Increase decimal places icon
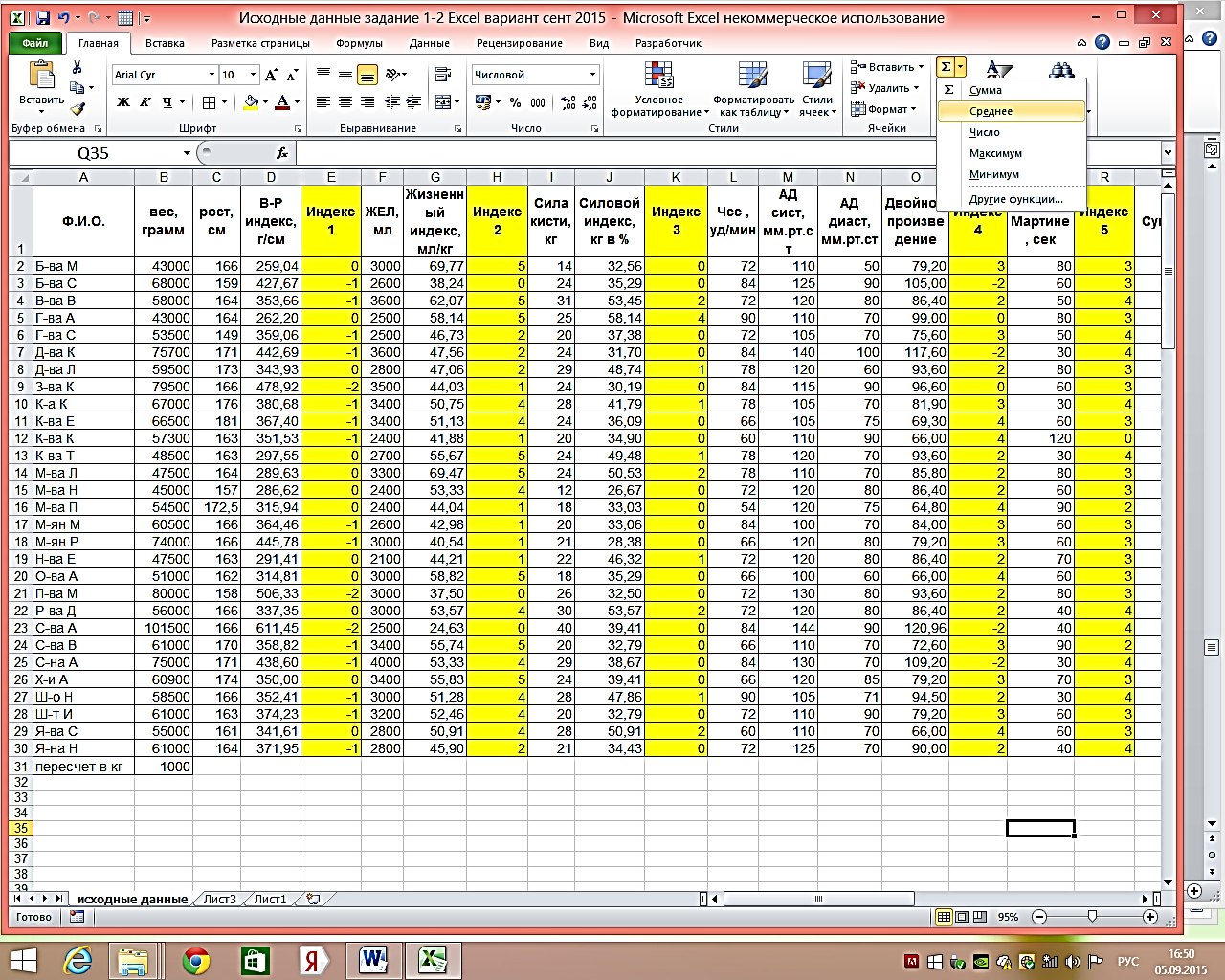Image resolution: width=1225 pixels, height=980 pixels. (568, 102)
